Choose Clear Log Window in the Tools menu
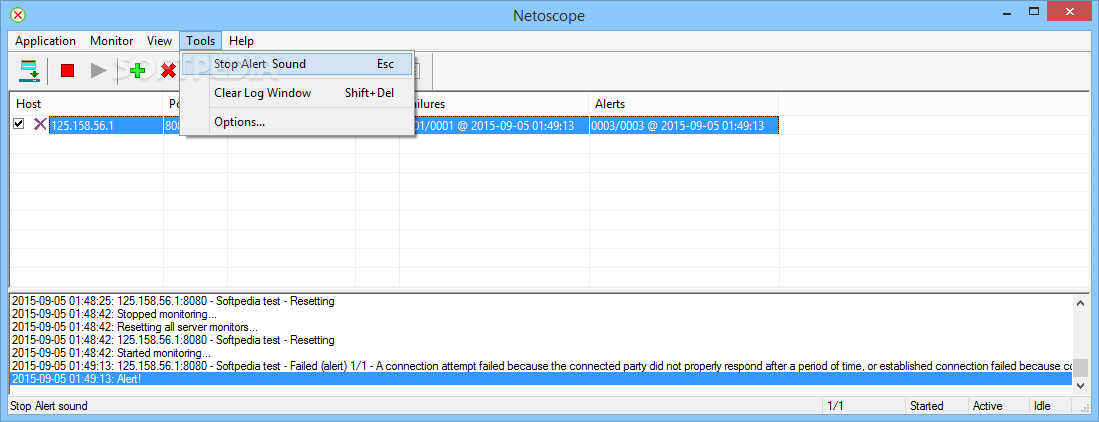This screenshot has height=422, width=1099. pos(297,93)
